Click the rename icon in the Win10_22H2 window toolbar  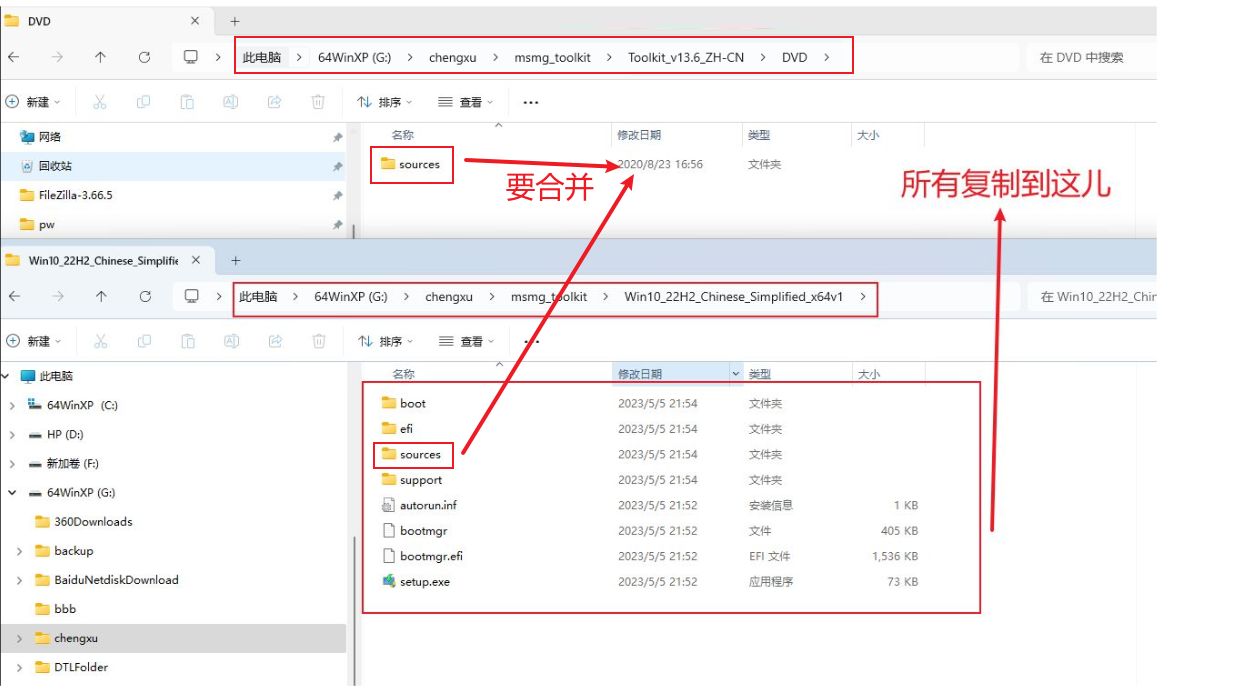231,341
